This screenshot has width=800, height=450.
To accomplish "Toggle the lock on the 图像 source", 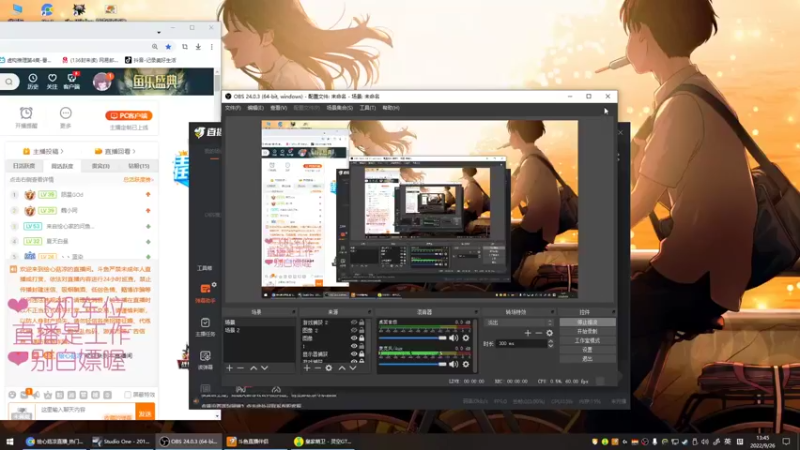I will click(362, 338).
